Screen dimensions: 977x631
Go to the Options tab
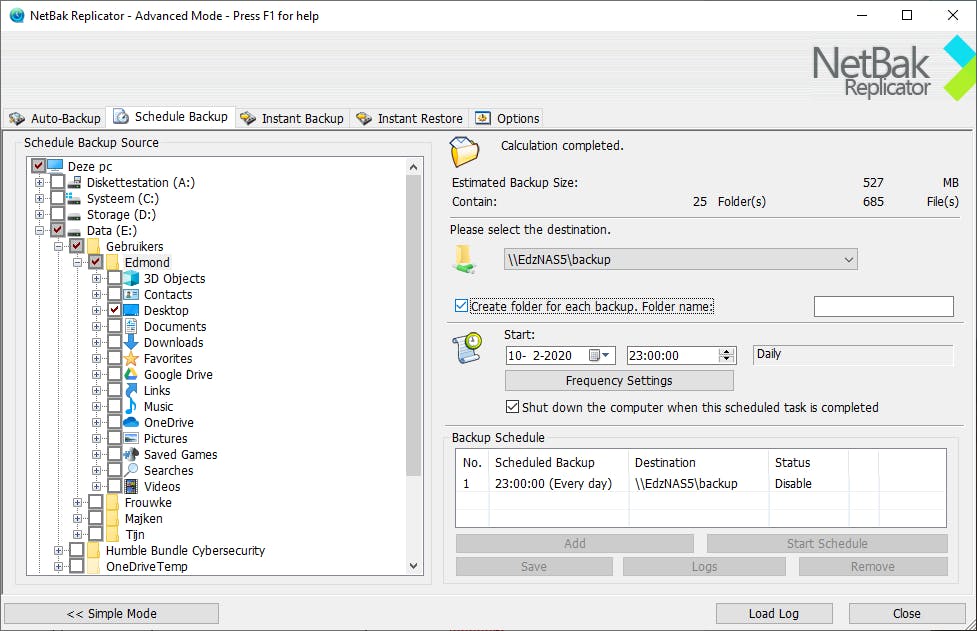[507, 118]
